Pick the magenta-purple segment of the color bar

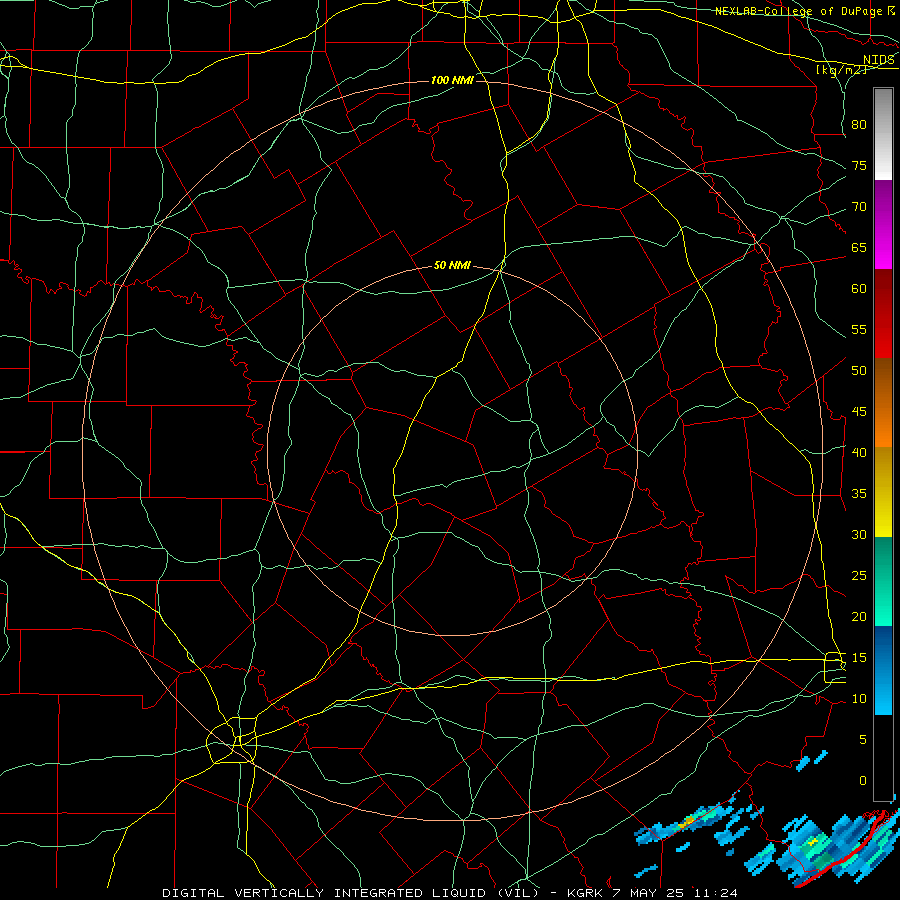[883, 224]
